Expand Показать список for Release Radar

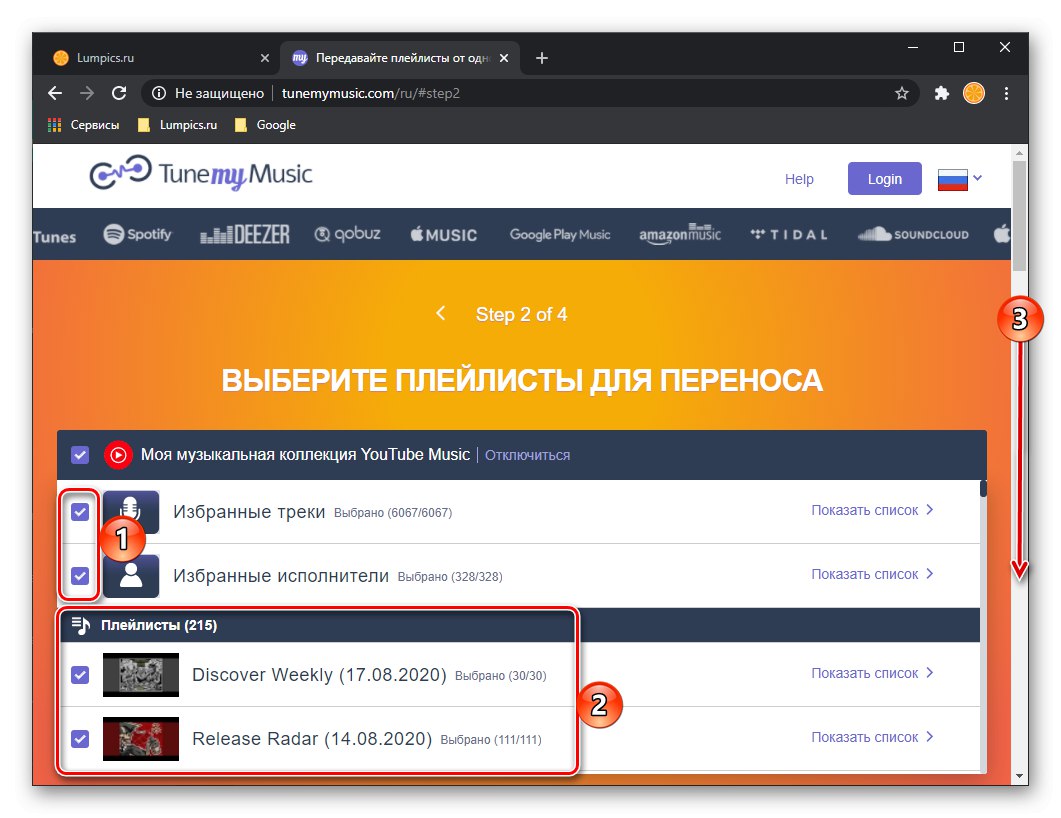coord(872,737)
